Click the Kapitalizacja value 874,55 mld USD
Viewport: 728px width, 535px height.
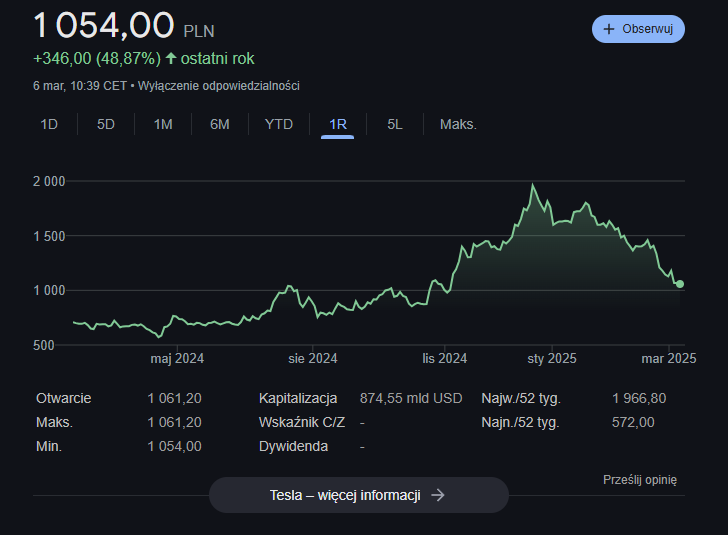point(411,398)
